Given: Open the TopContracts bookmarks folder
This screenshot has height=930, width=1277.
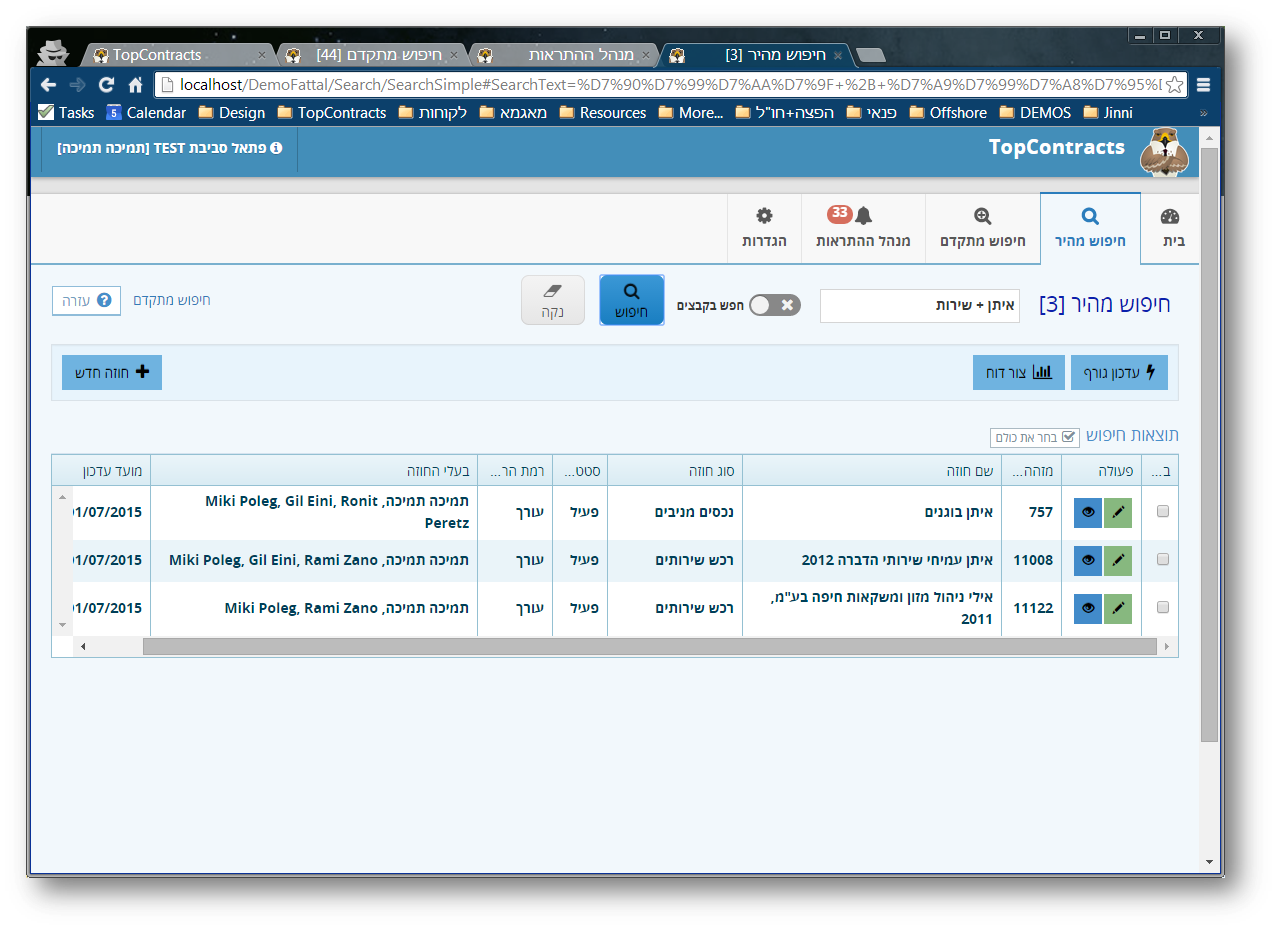Looking at the screenshot, I should pyautogui.click(x=332, y=113).
